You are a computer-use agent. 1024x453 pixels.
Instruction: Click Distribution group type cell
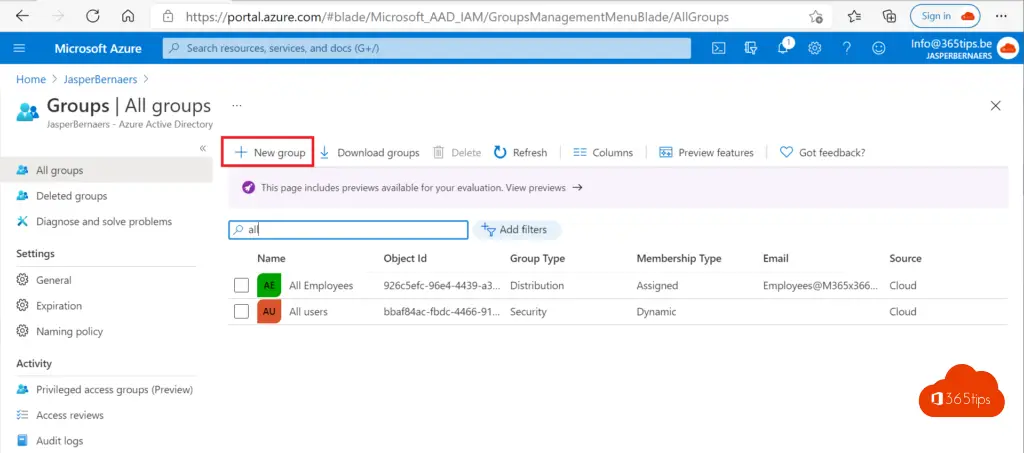pos(537,285)
